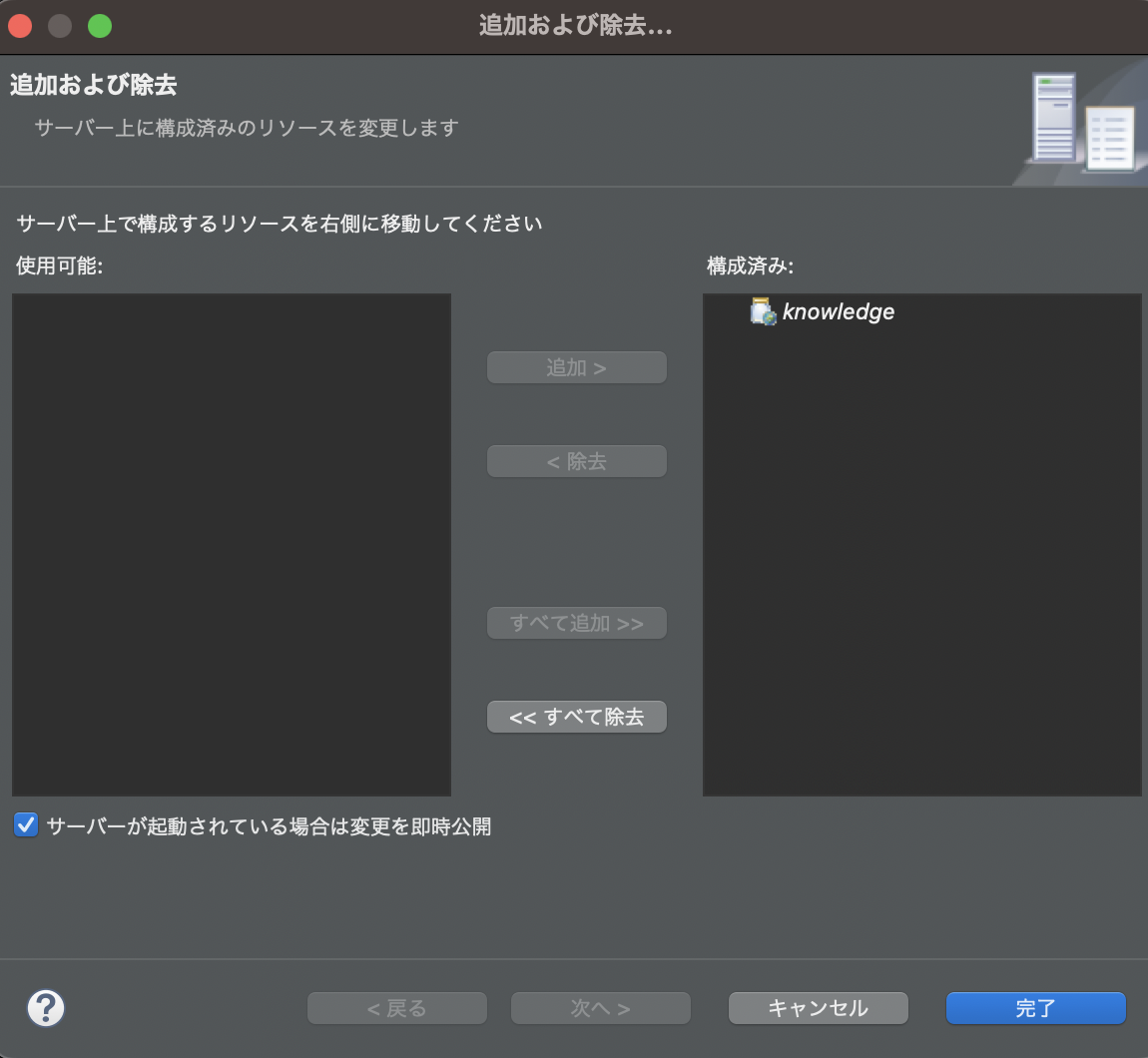
Task: Click the green zoom button on the window
Action: tap(99, 27)
